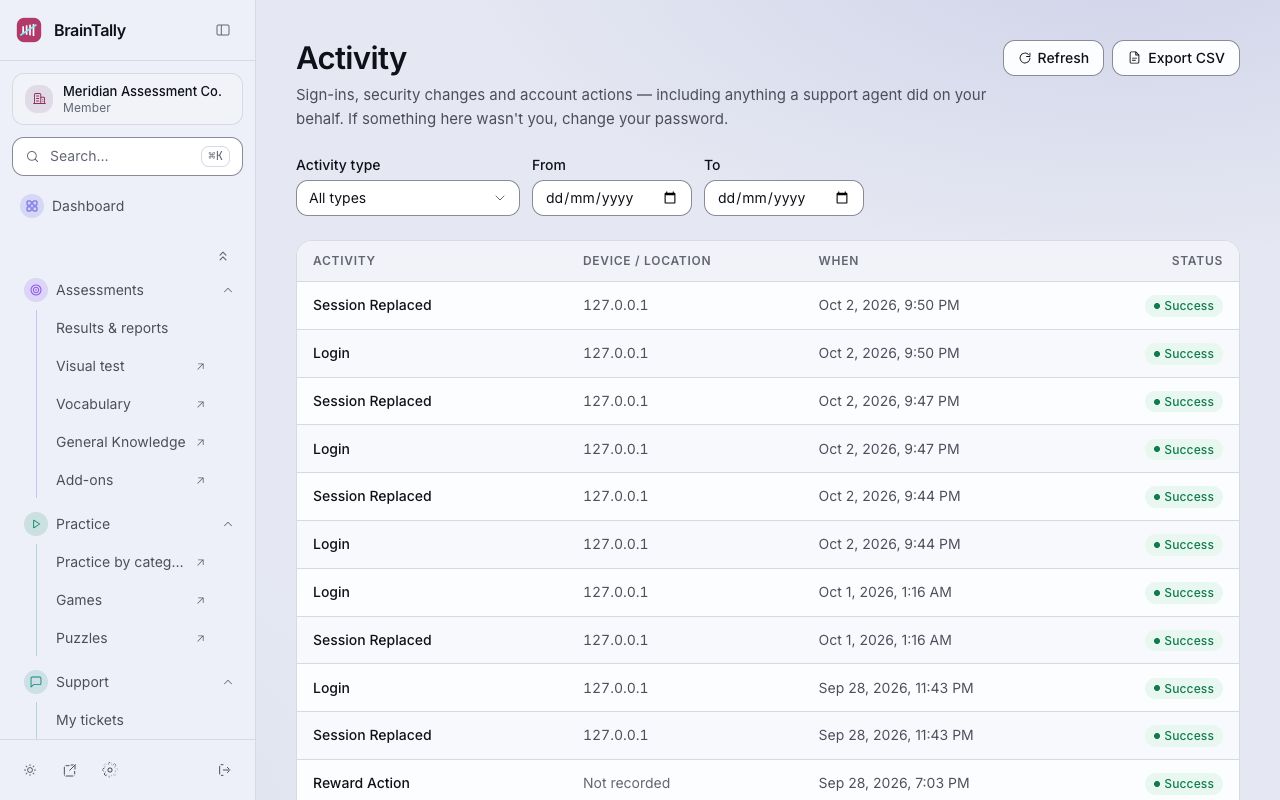Click the Activity column header
1280x800 pixels.
[x=344, y=261]
